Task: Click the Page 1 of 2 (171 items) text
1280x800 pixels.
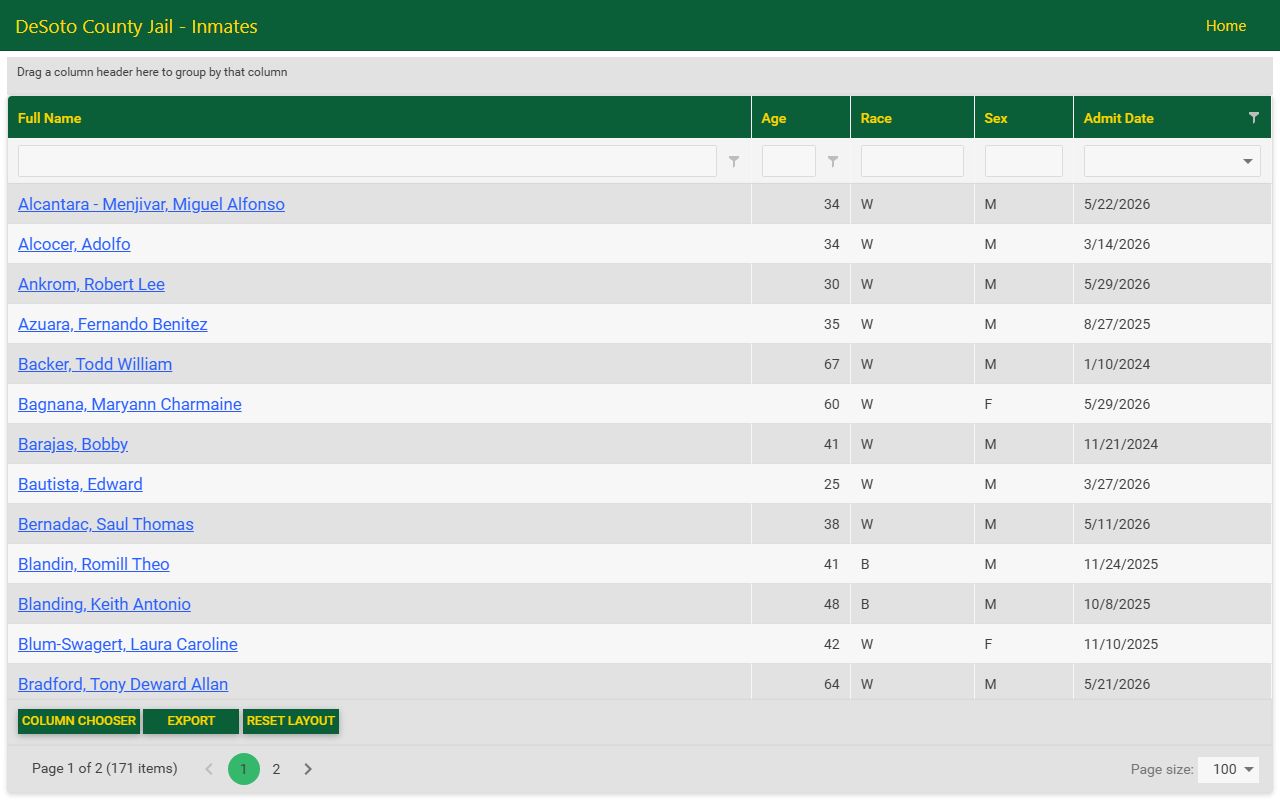Action: [105, 768]
